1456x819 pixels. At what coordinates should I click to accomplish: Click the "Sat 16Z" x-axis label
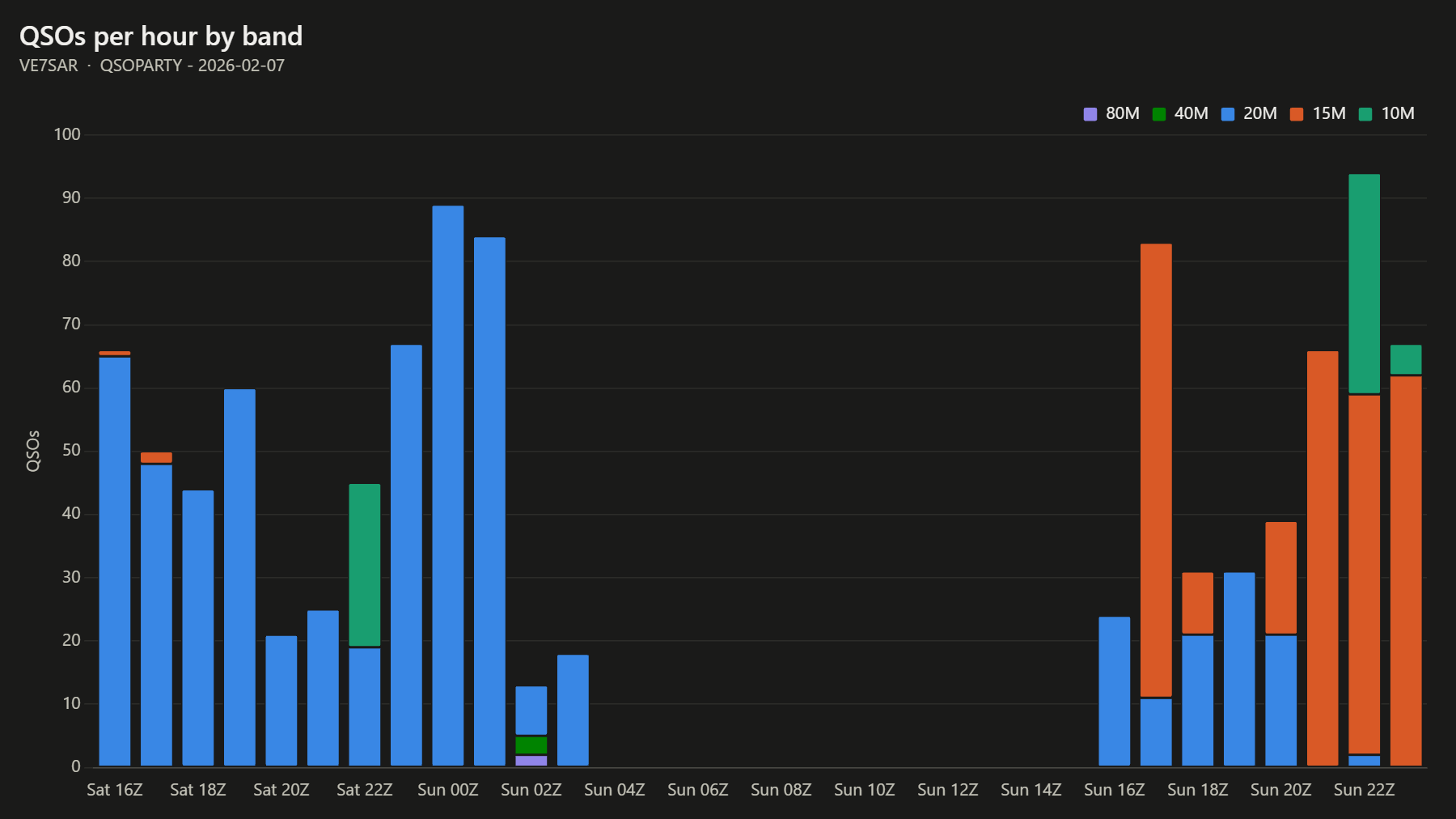coord(115,790)
